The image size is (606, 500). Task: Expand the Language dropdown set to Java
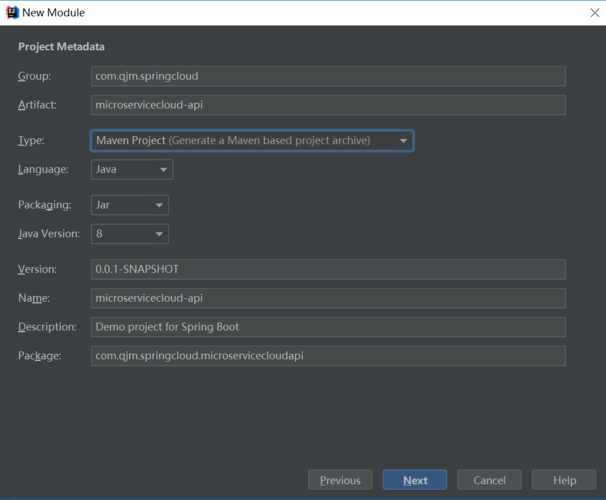[131, 170]
